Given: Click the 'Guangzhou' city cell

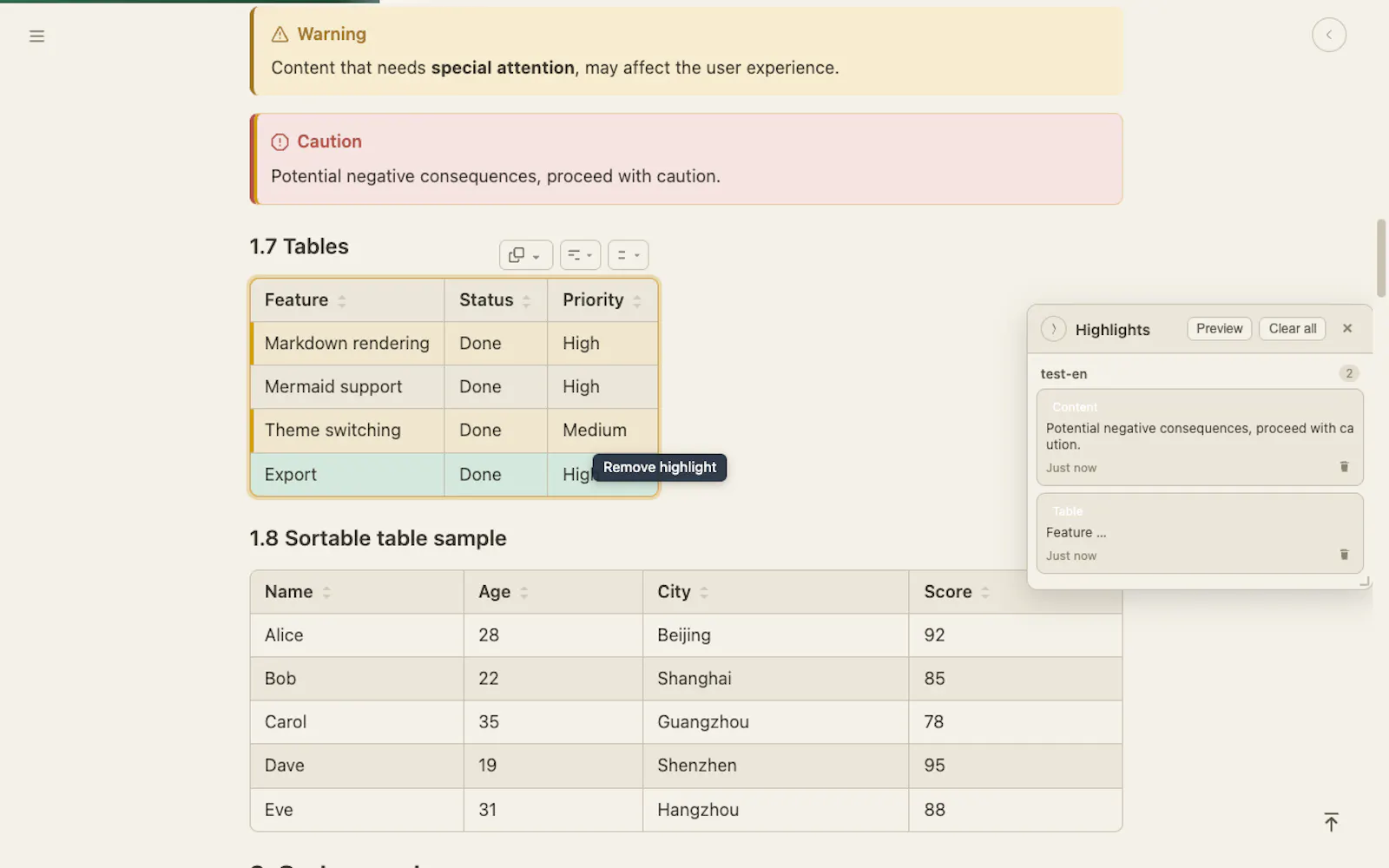Looking at the screenshot, I should [x=775, y=722].
